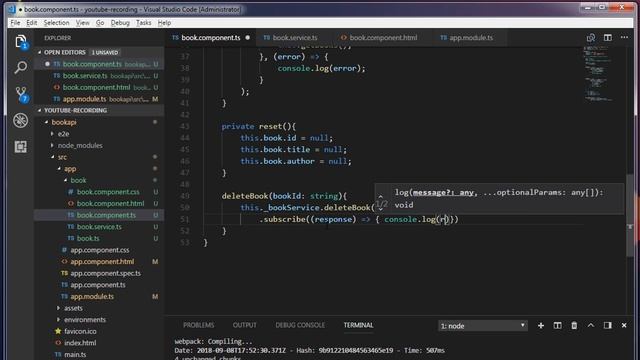Open the View menu
640x360 pixels.
pyautogui.click(x=82, y=23)
